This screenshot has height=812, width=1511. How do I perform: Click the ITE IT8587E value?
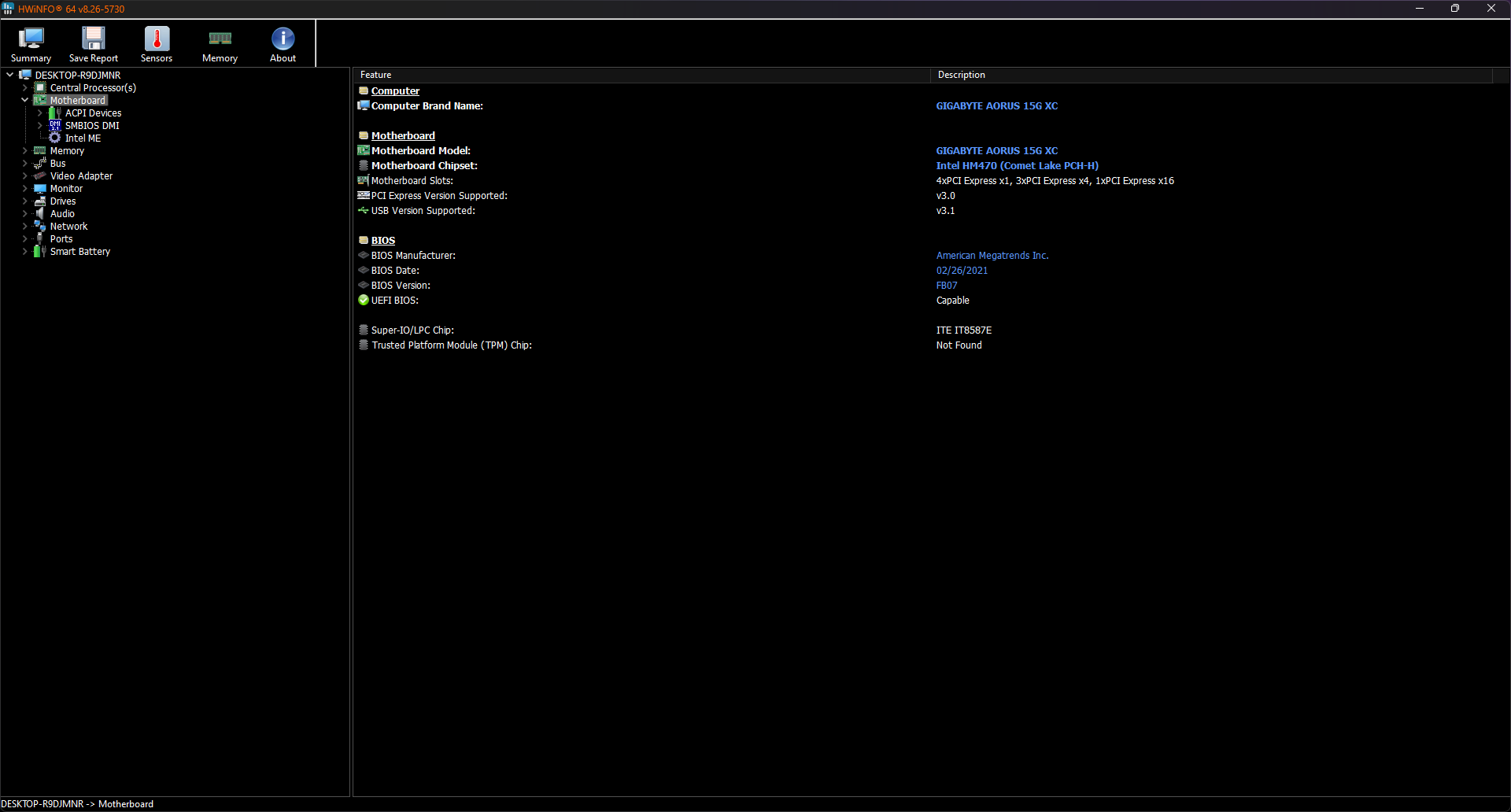point(963,330)
